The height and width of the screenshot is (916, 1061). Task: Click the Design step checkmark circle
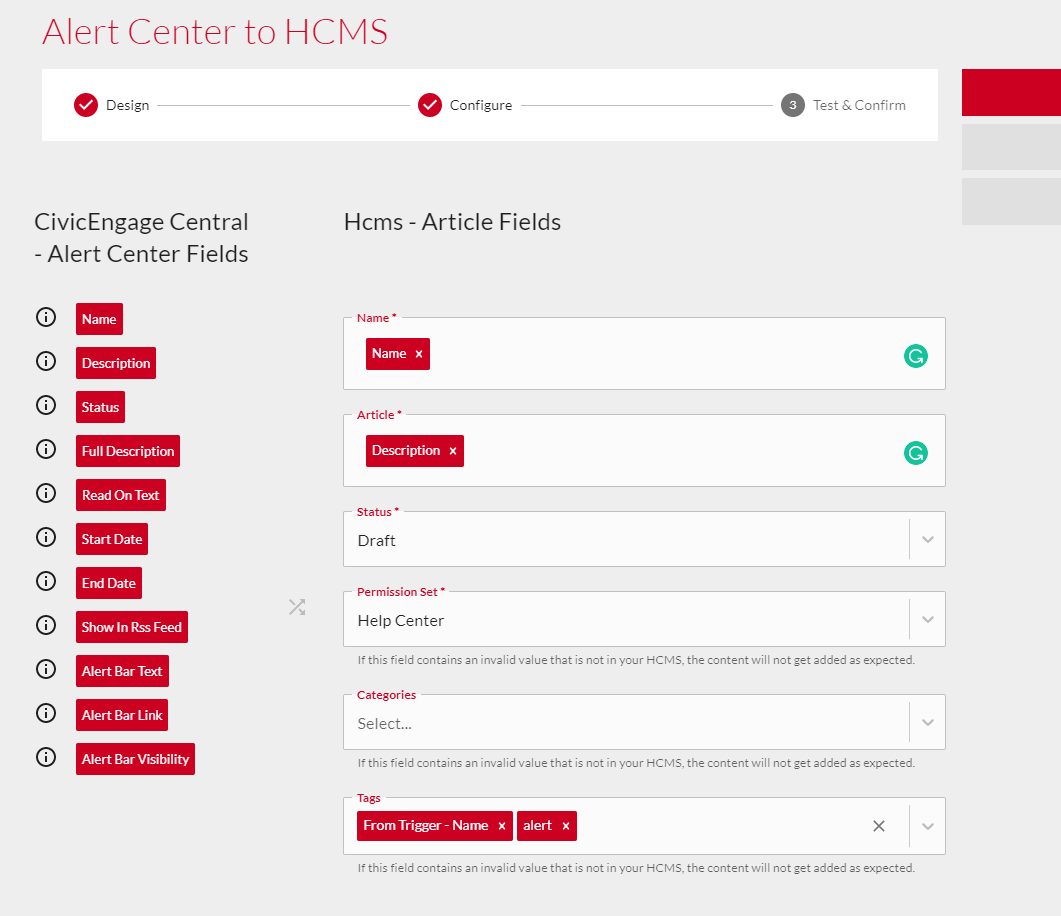86,105
